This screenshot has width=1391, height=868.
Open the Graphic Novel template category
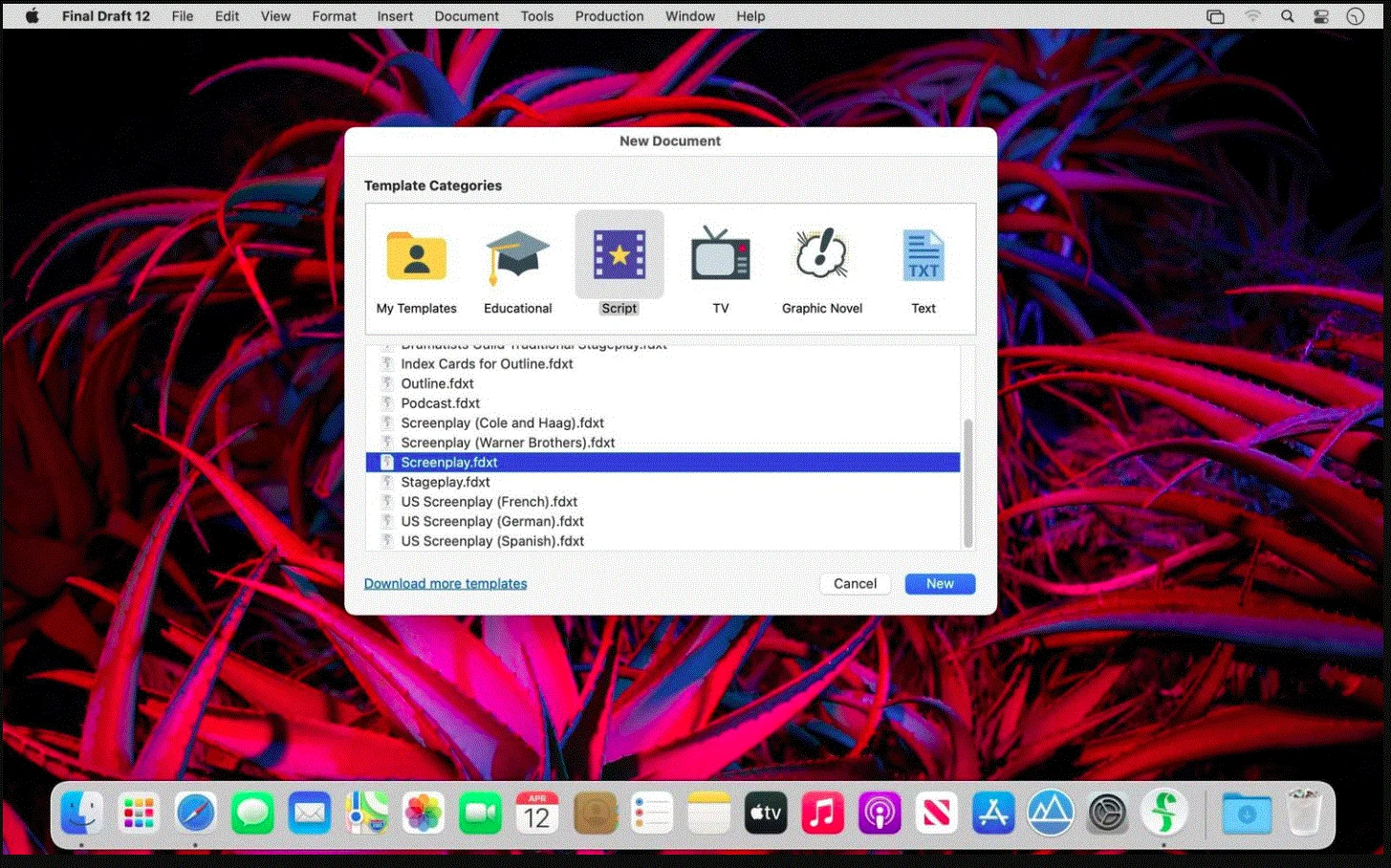pos(821,253)
